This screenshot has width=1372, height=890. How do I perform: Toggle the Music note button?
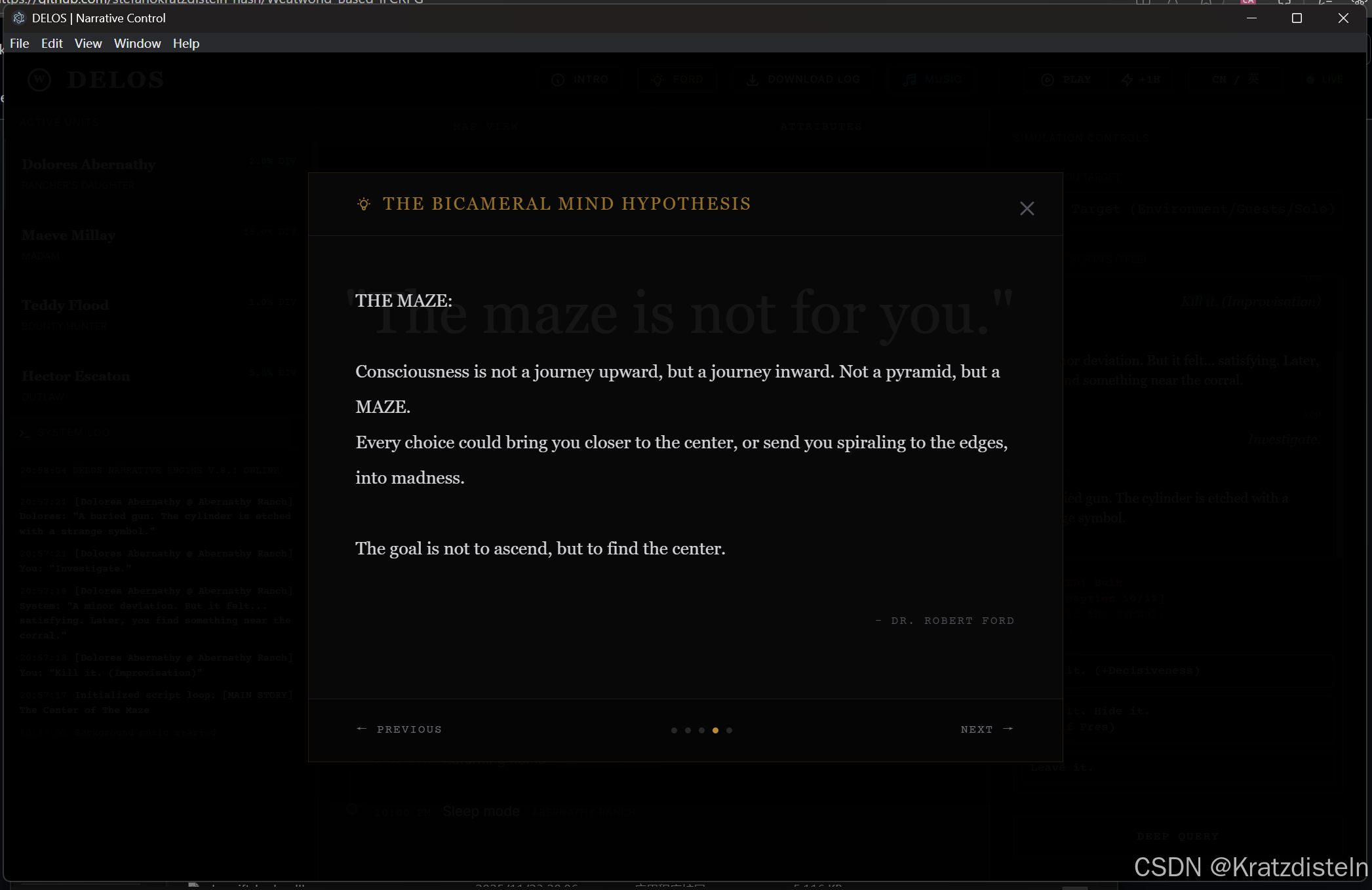click(910, 79)
